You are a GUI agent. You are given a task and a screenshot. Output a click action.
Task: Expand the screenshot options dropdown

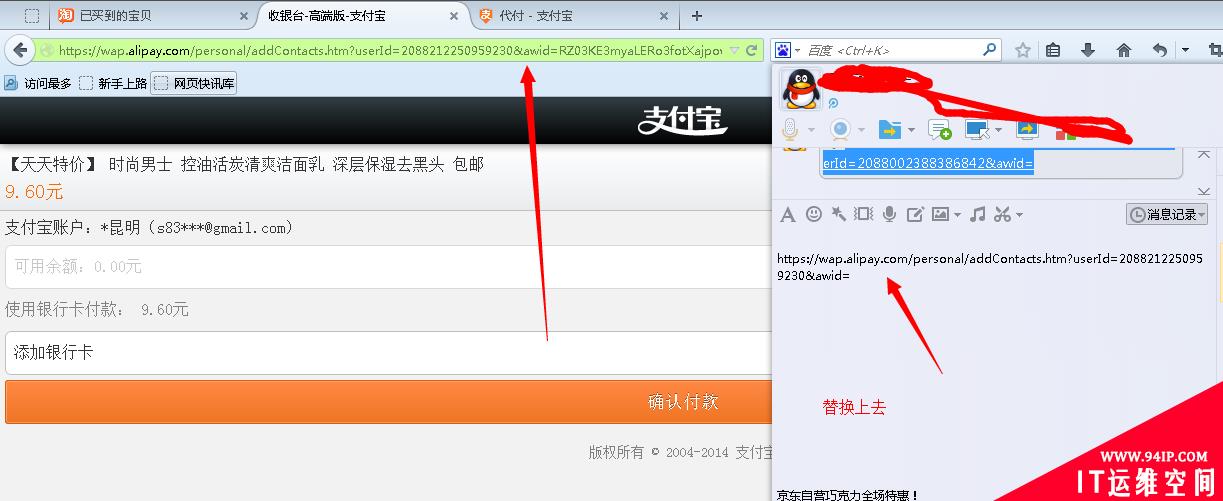[1019, 215]
